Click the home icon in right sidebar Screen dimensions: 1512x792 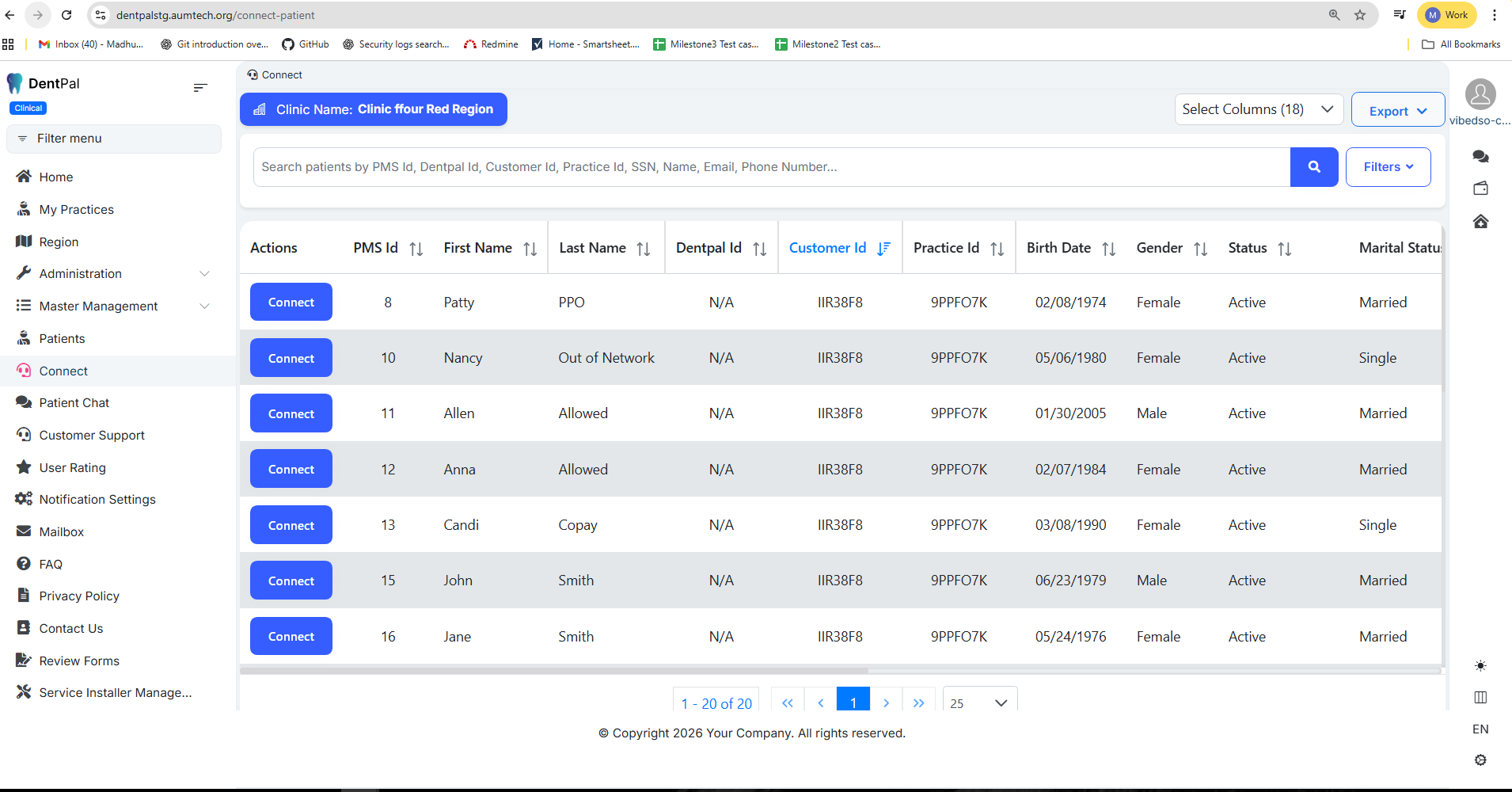tap(1480, 222)
